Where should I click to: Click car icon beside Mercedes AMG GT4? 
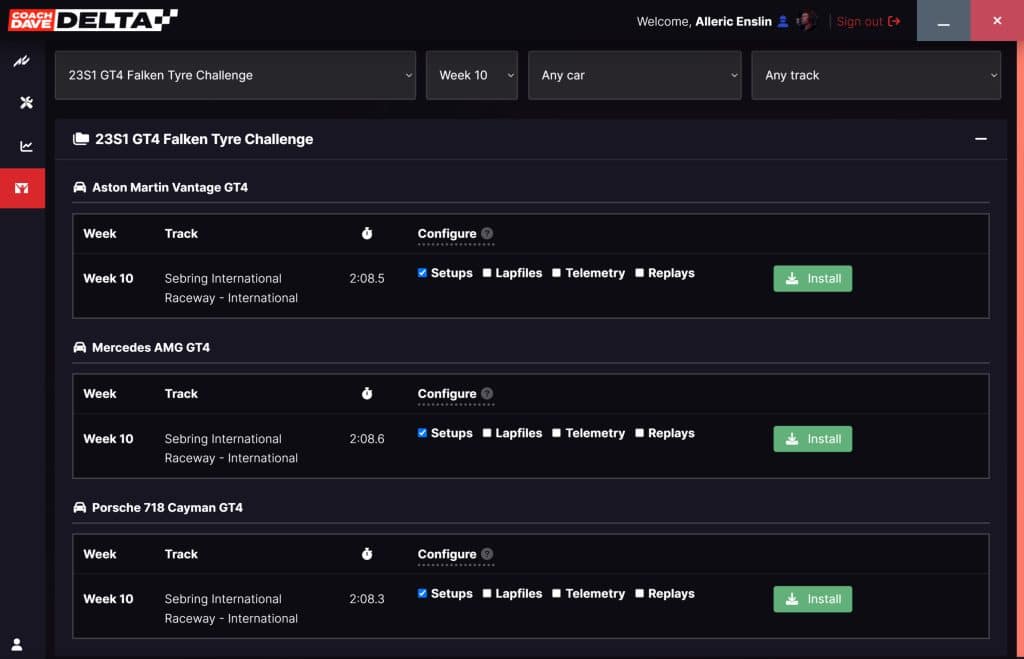coord(80,347)
